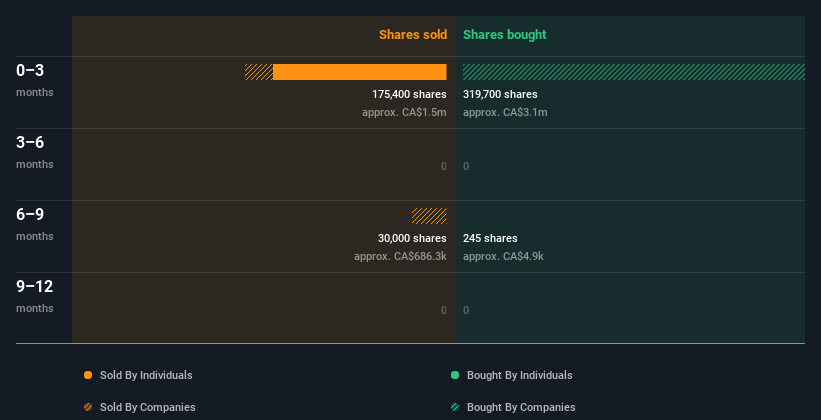This screenshot has width=821, height=420.
Task: Click the 0 bought value in 3–6 months row
Action: [x=466, y=167]
